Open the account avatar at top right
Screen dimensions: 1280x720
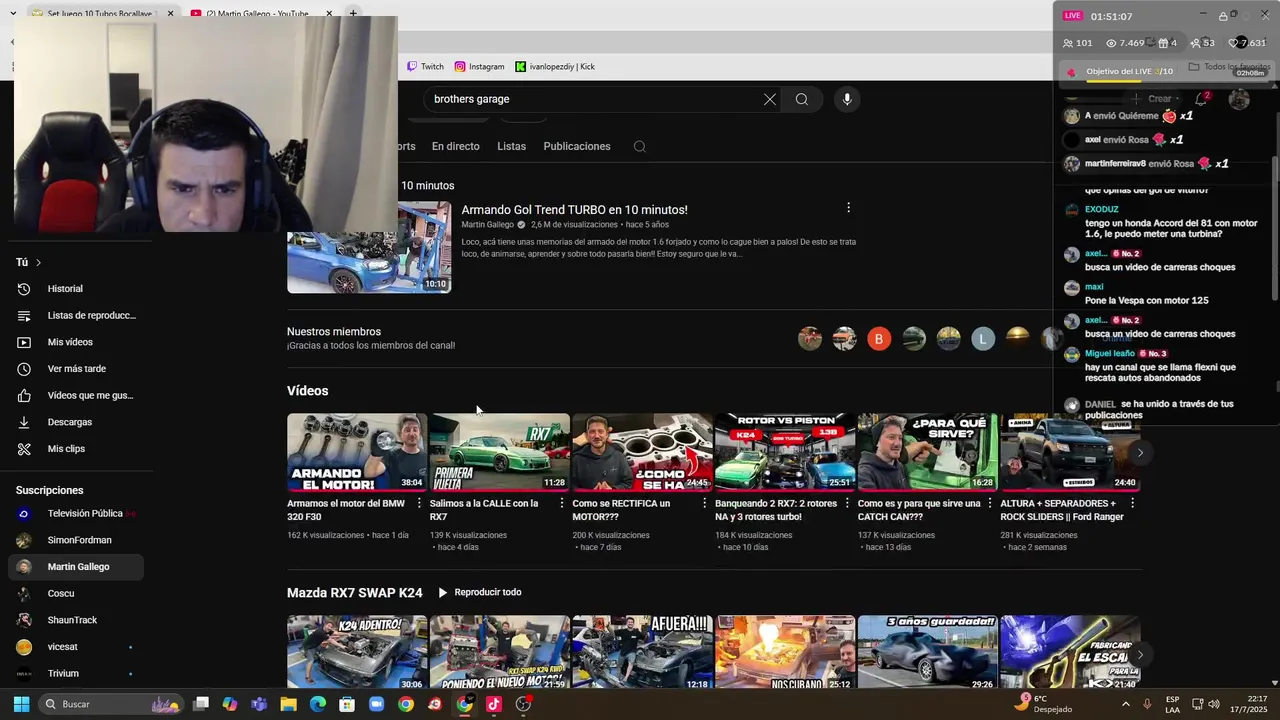(x=1239, y=99)
